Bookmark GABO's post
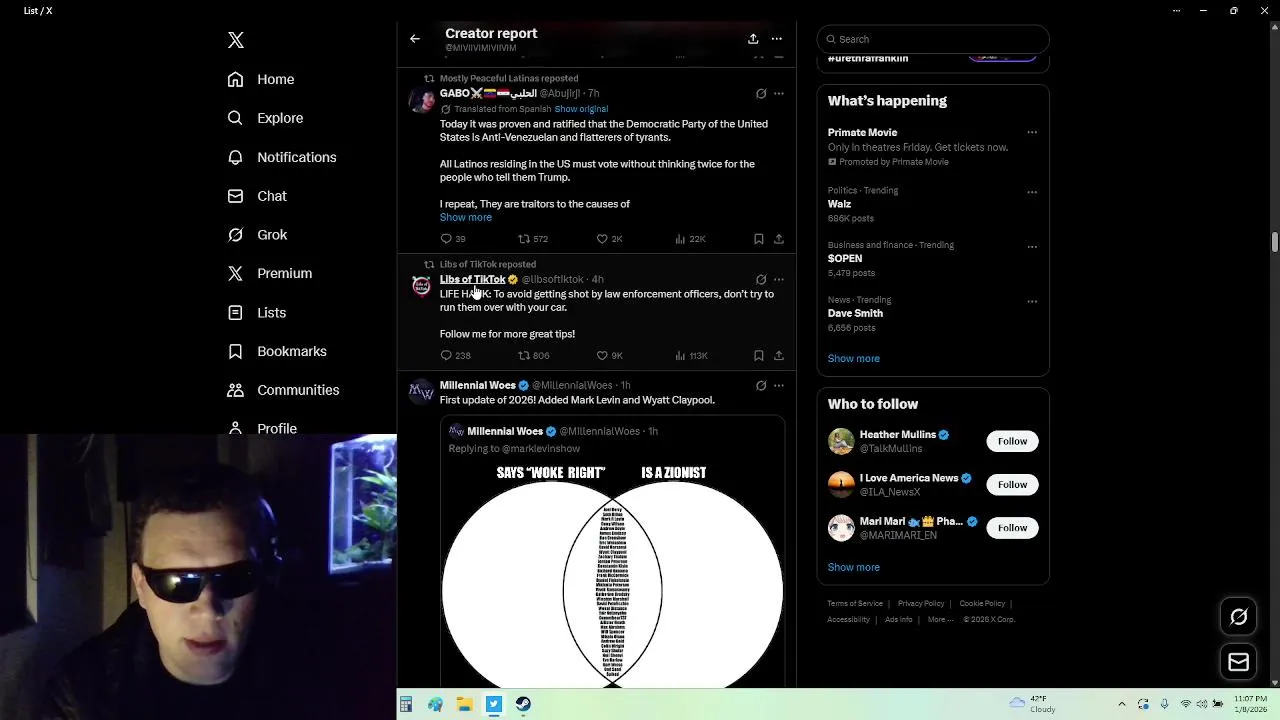The height and width of the screenshot is (720, 1280). coord(759,239)
